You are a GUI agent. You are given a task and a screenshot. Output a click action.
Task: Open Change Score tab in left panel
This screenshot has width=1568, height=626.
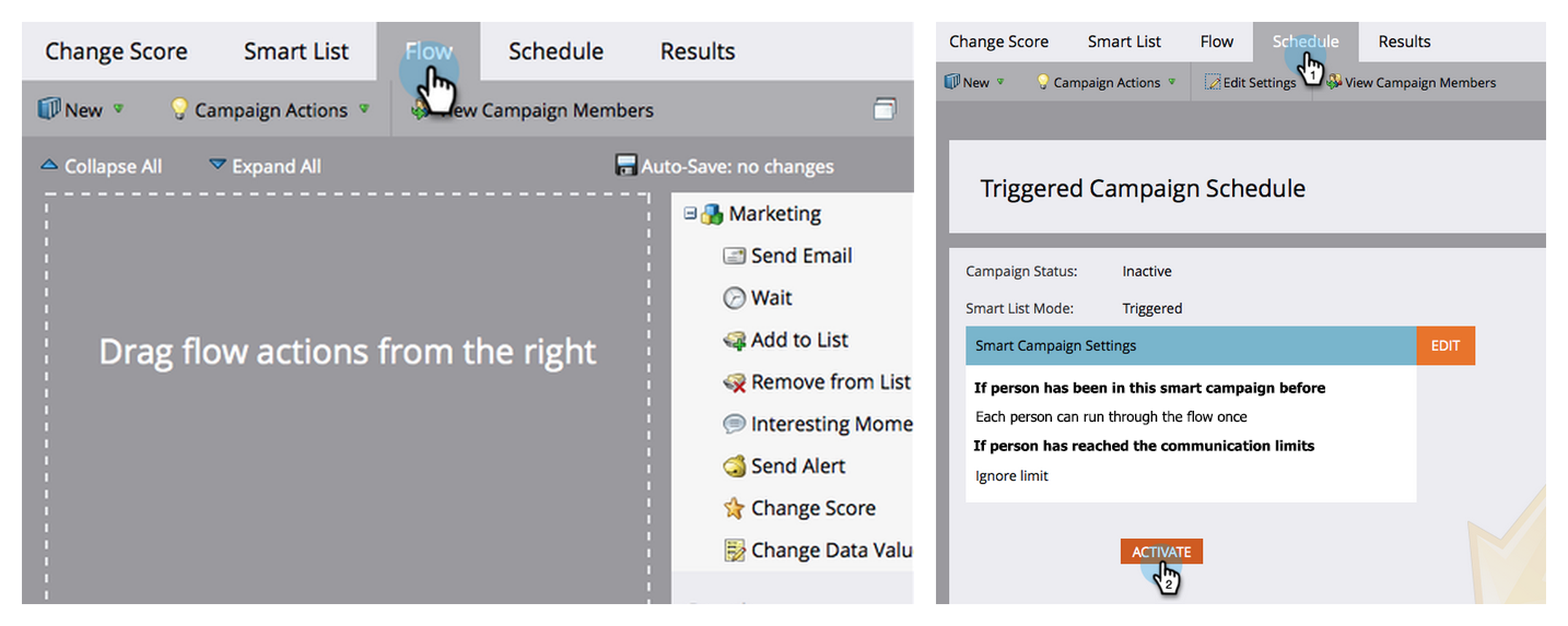point(116,51)
